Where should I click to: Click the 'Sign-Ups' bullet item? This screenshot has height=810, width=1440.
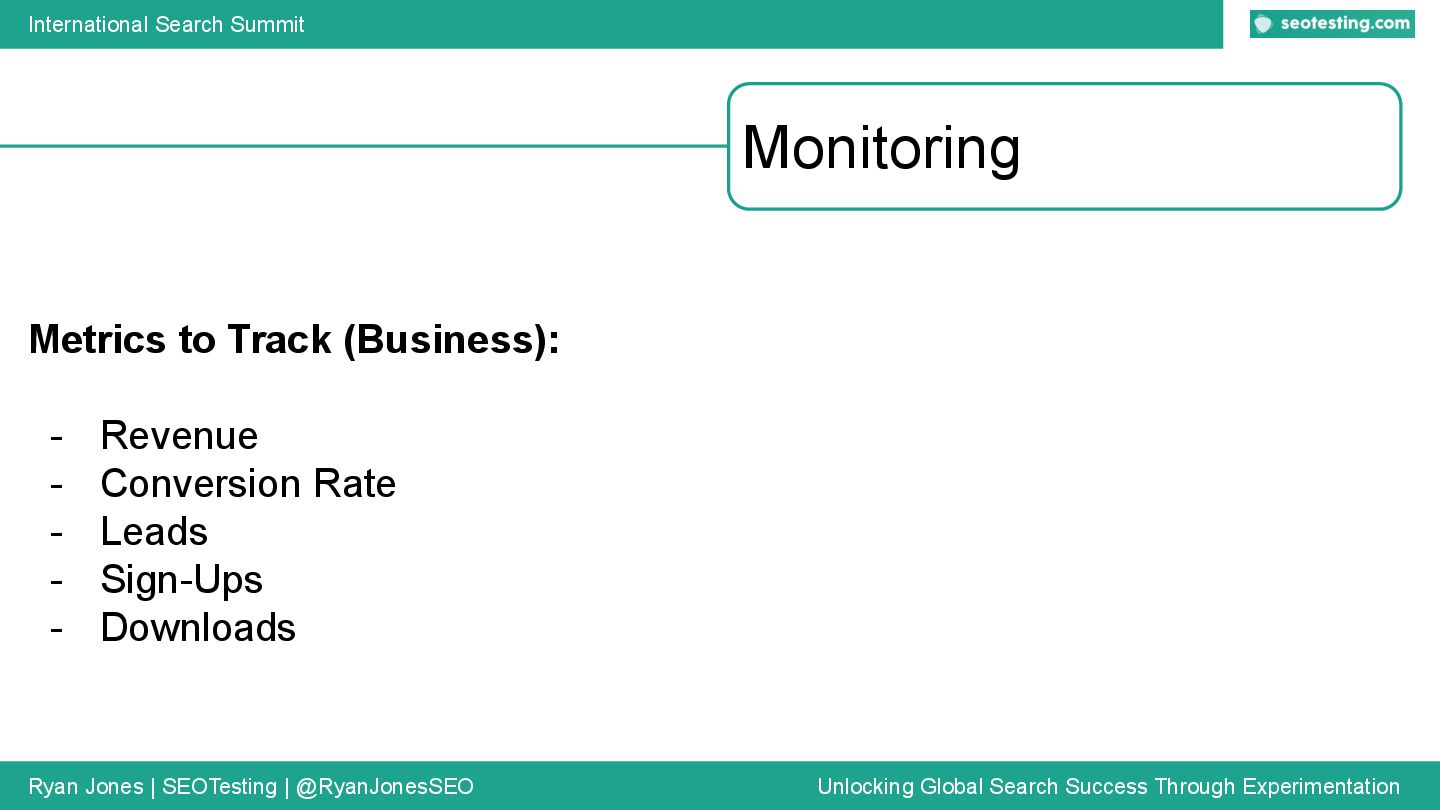181,580
